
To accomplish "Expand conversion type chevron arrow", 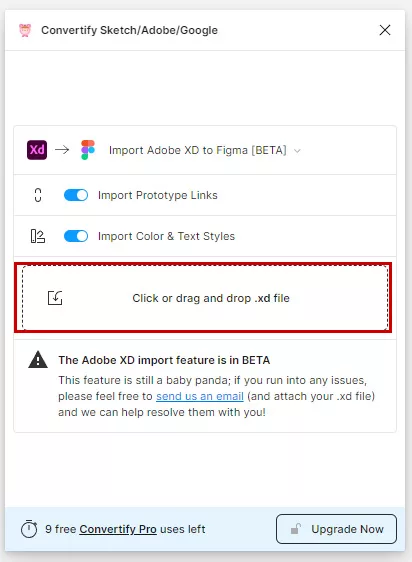I will 297,151.
